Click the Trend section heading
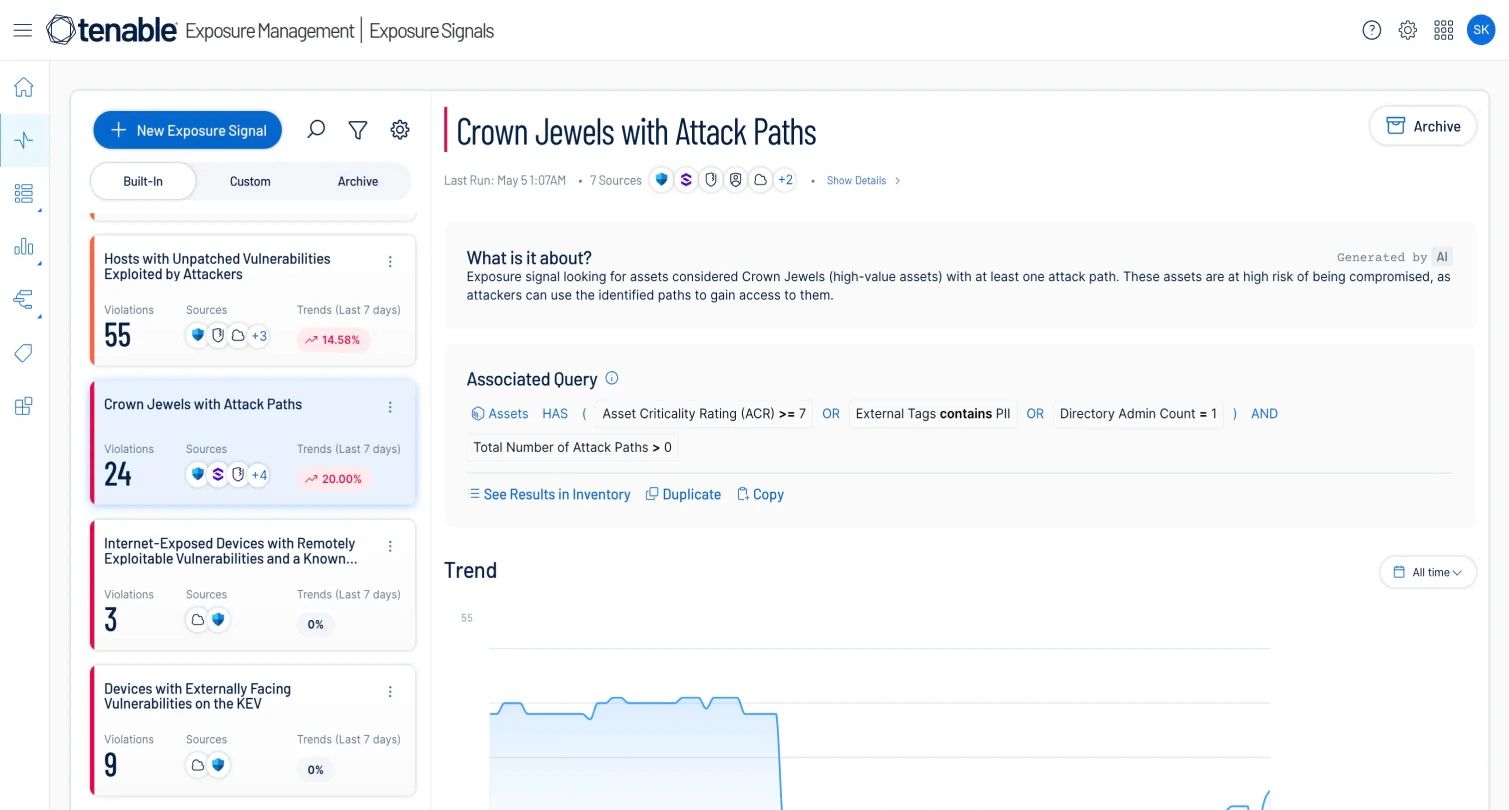 coord(471,570)
